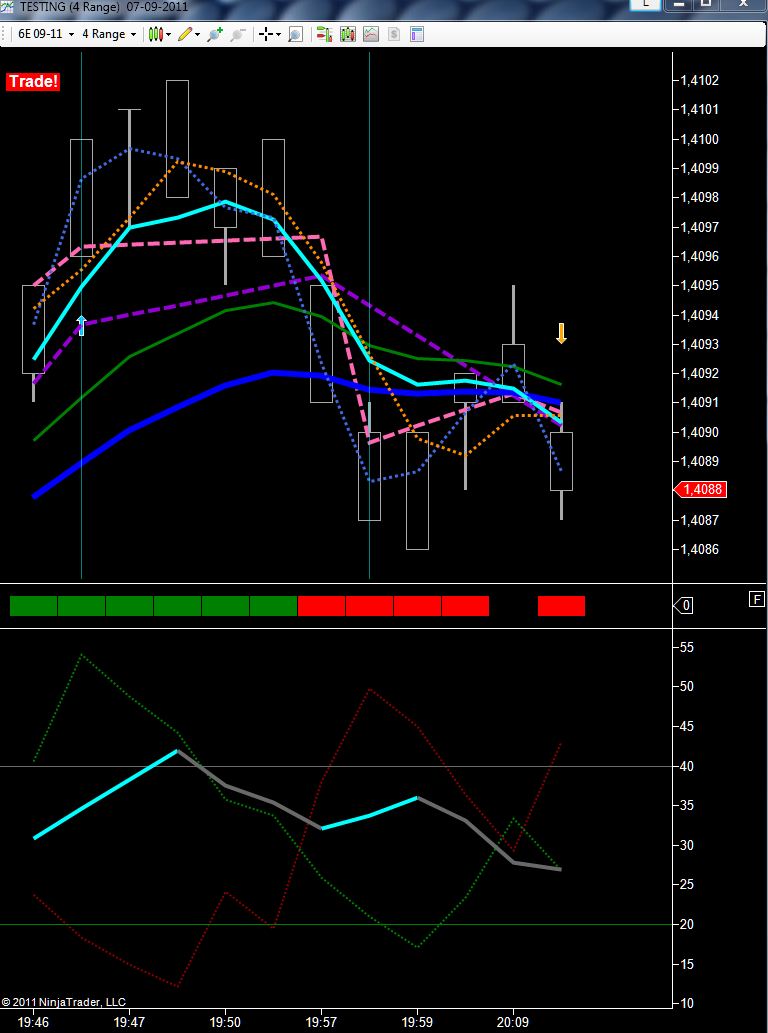The height and width of the screenshot is (1033, 768).
Task: Click the isolated last red trend block
Action: (561, 605)
